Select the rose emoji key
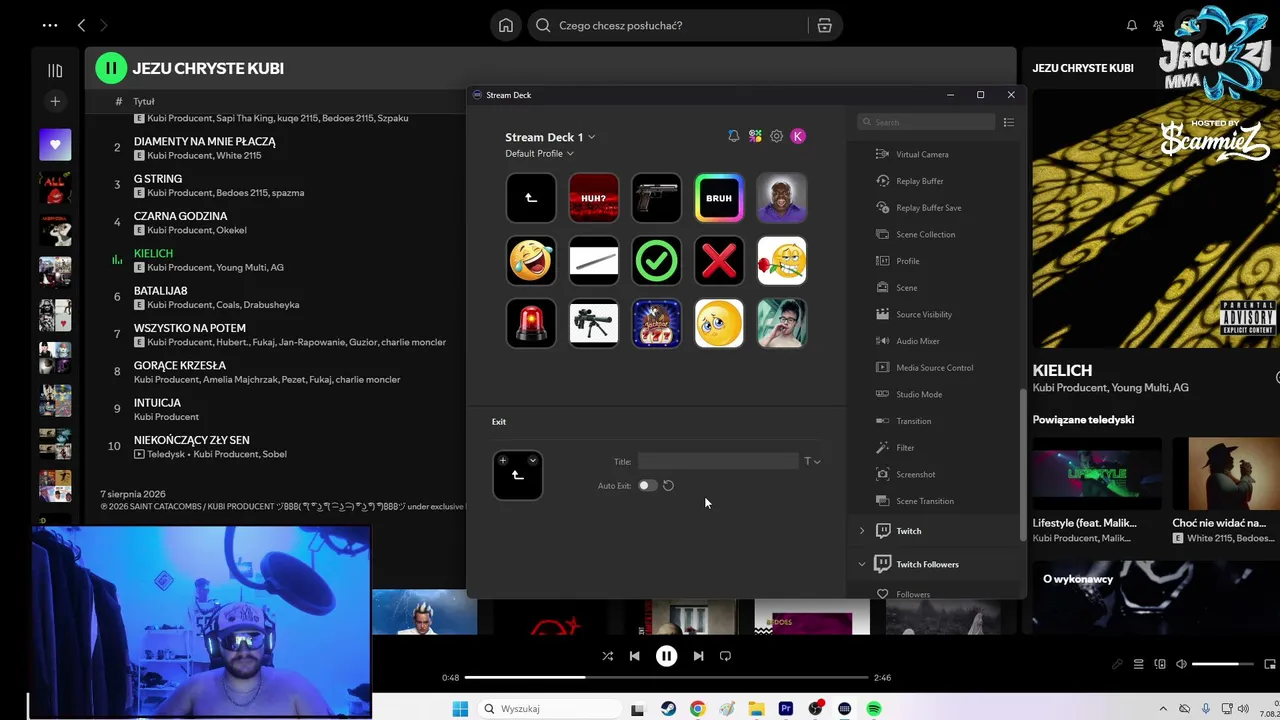 pyautogui.click(x=782, y=261)
